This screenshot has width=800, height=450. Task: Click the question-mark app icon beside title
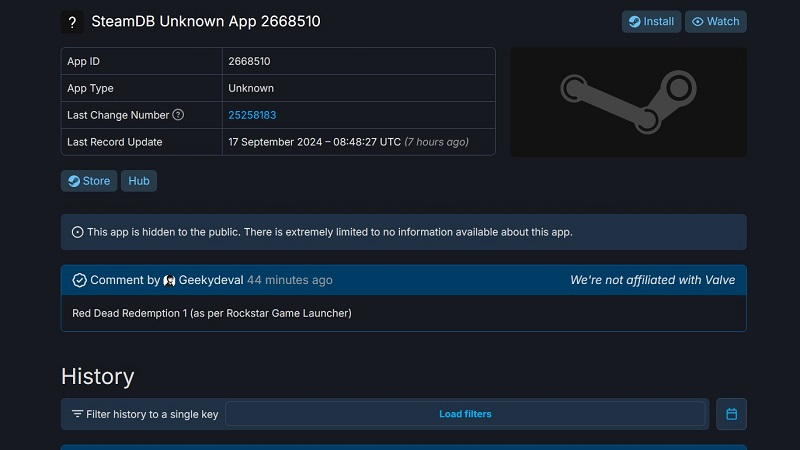coord(72,21)
